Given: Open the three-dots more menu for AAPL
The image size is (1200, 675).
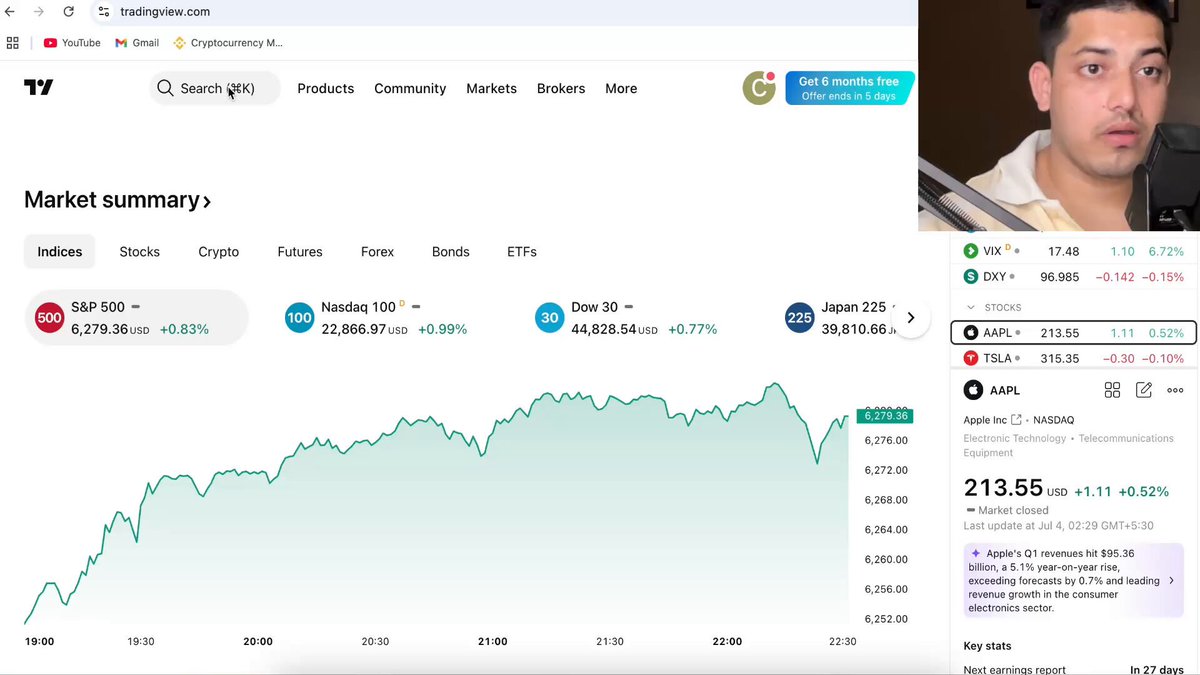Looking at the screenshot, I should coord(1175,390).
